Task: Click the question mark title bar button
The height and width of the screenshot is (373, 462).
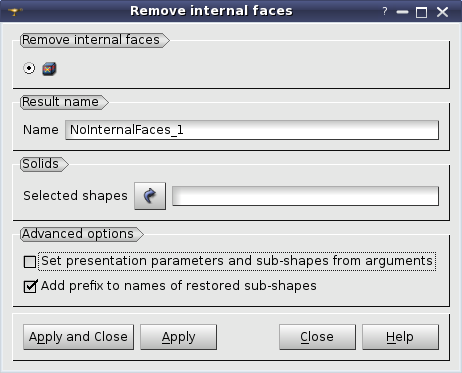Action: point(385,11)
